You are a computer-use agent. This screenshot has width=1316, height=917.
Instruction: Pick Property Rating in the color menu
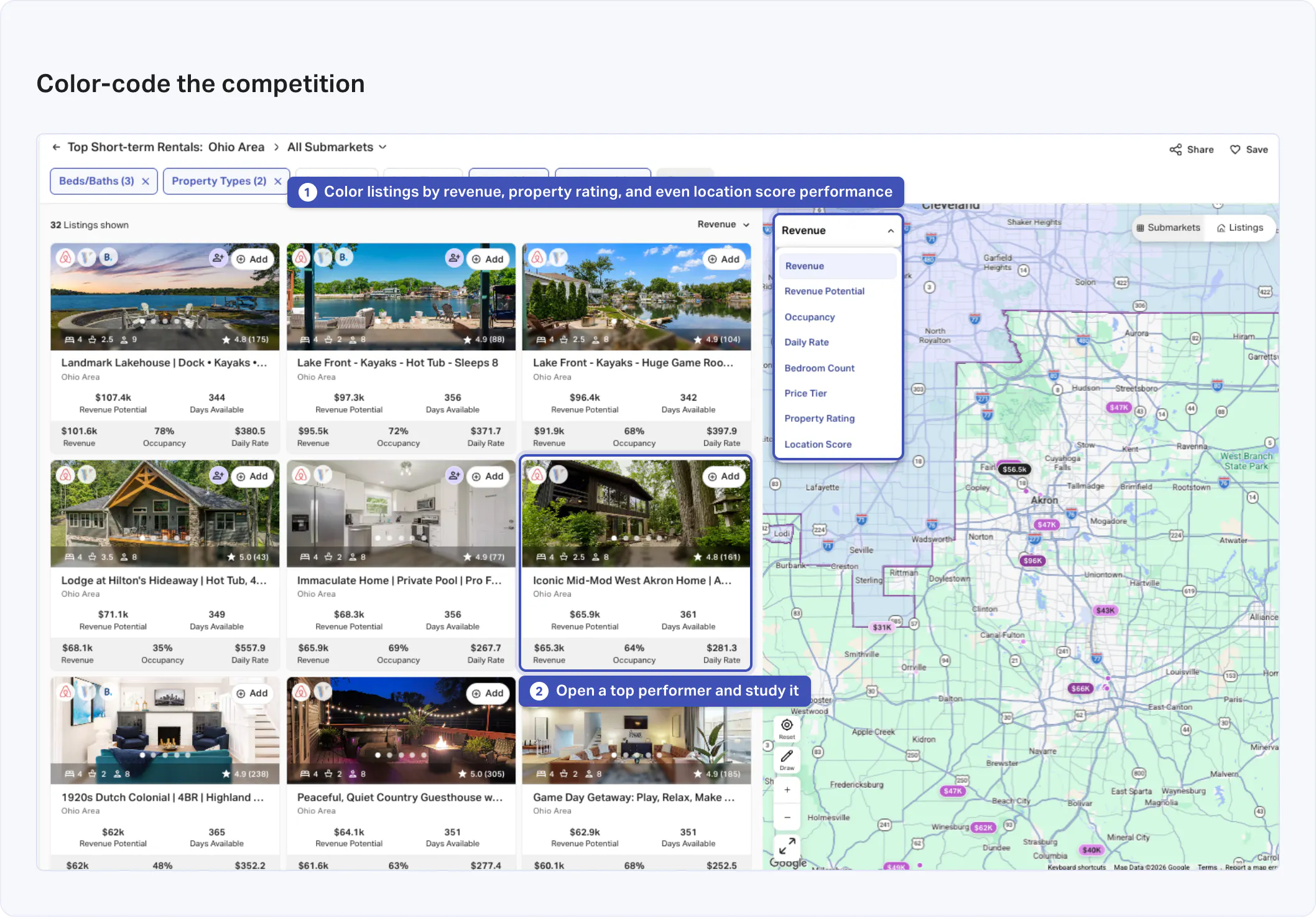[819, 419]
